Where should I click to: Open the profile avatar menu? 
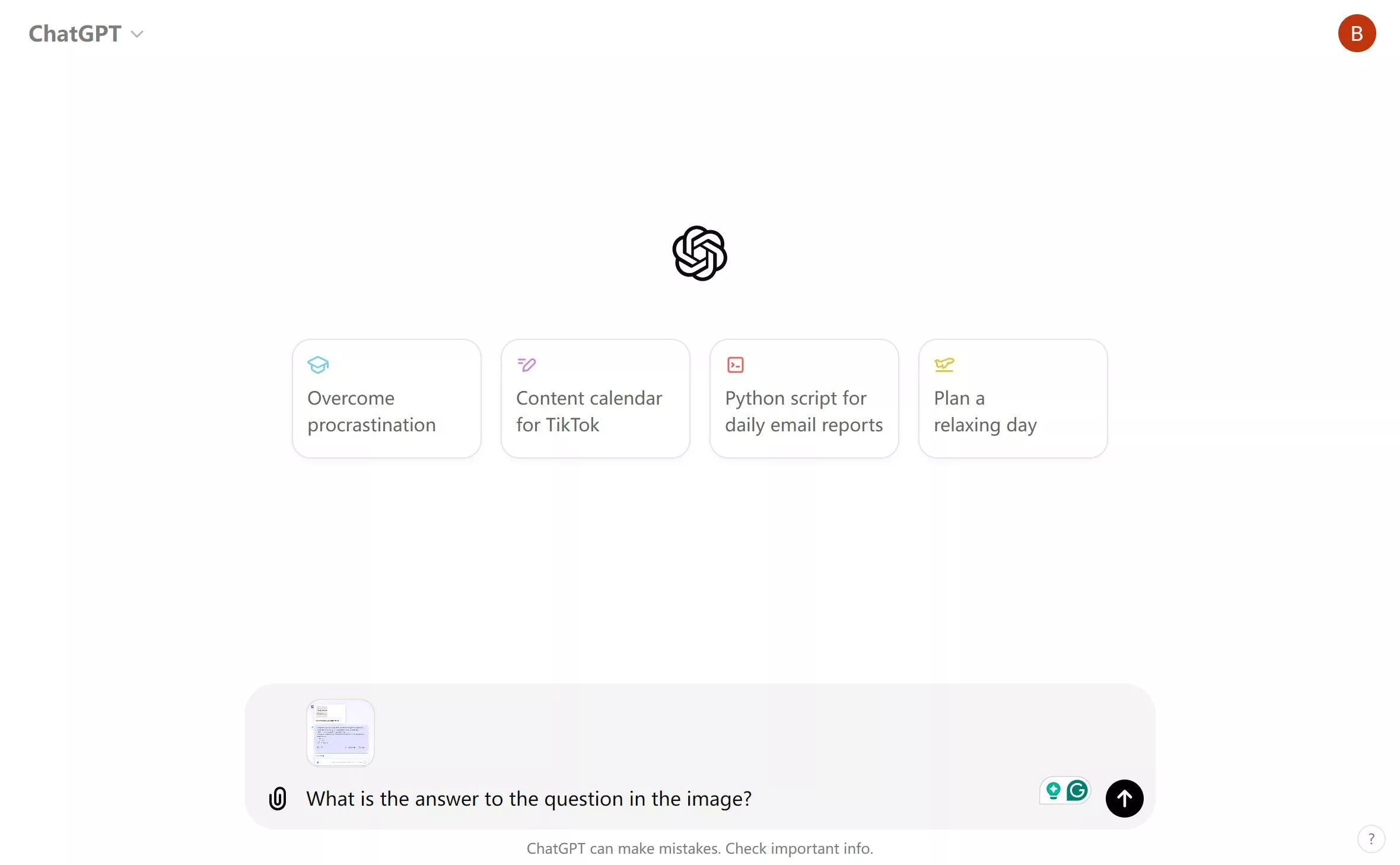pyautogui.click(x=1357, y=33)
